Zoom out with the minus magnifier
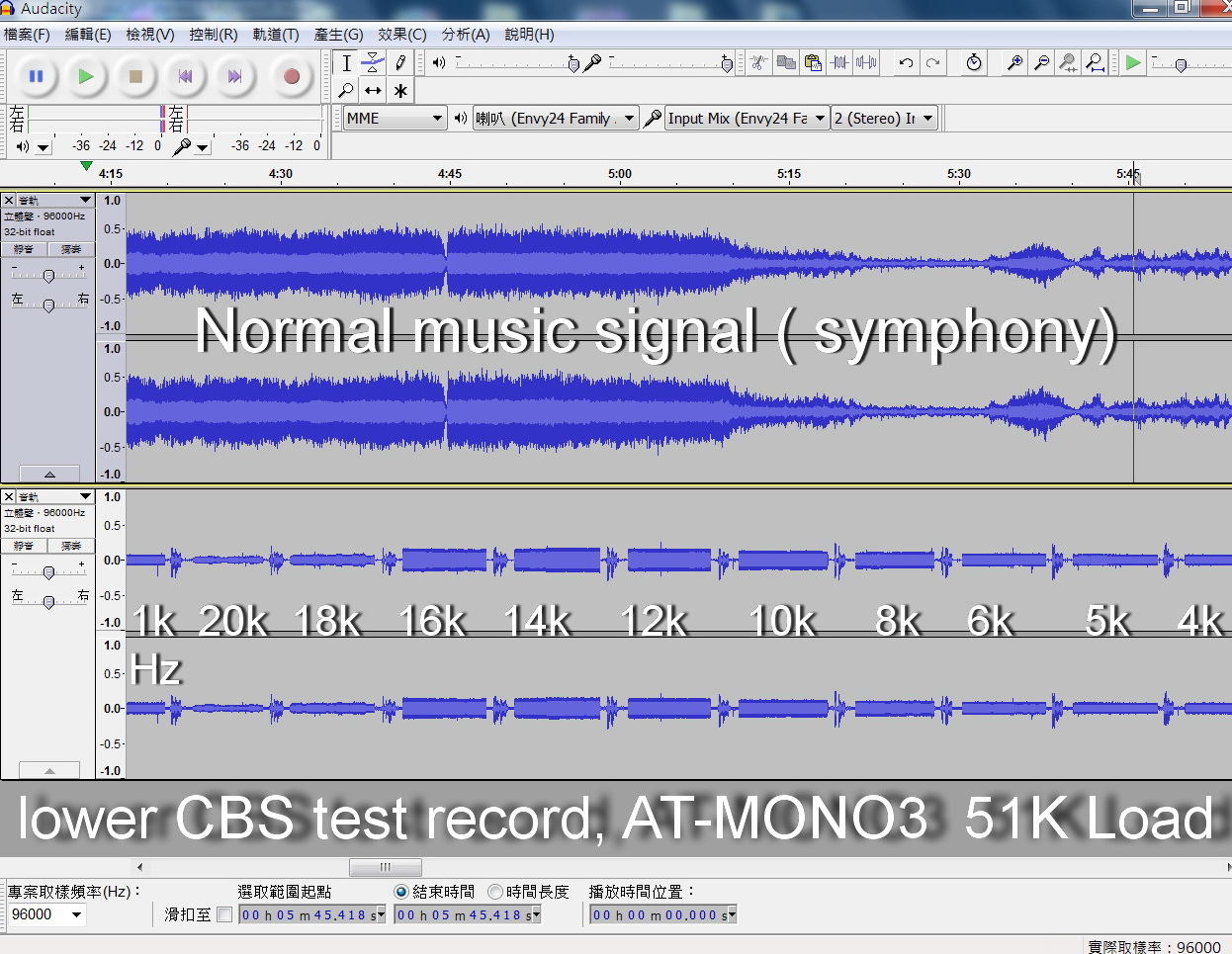Viewport: 1232px width, 954px height. (1041, 63)
